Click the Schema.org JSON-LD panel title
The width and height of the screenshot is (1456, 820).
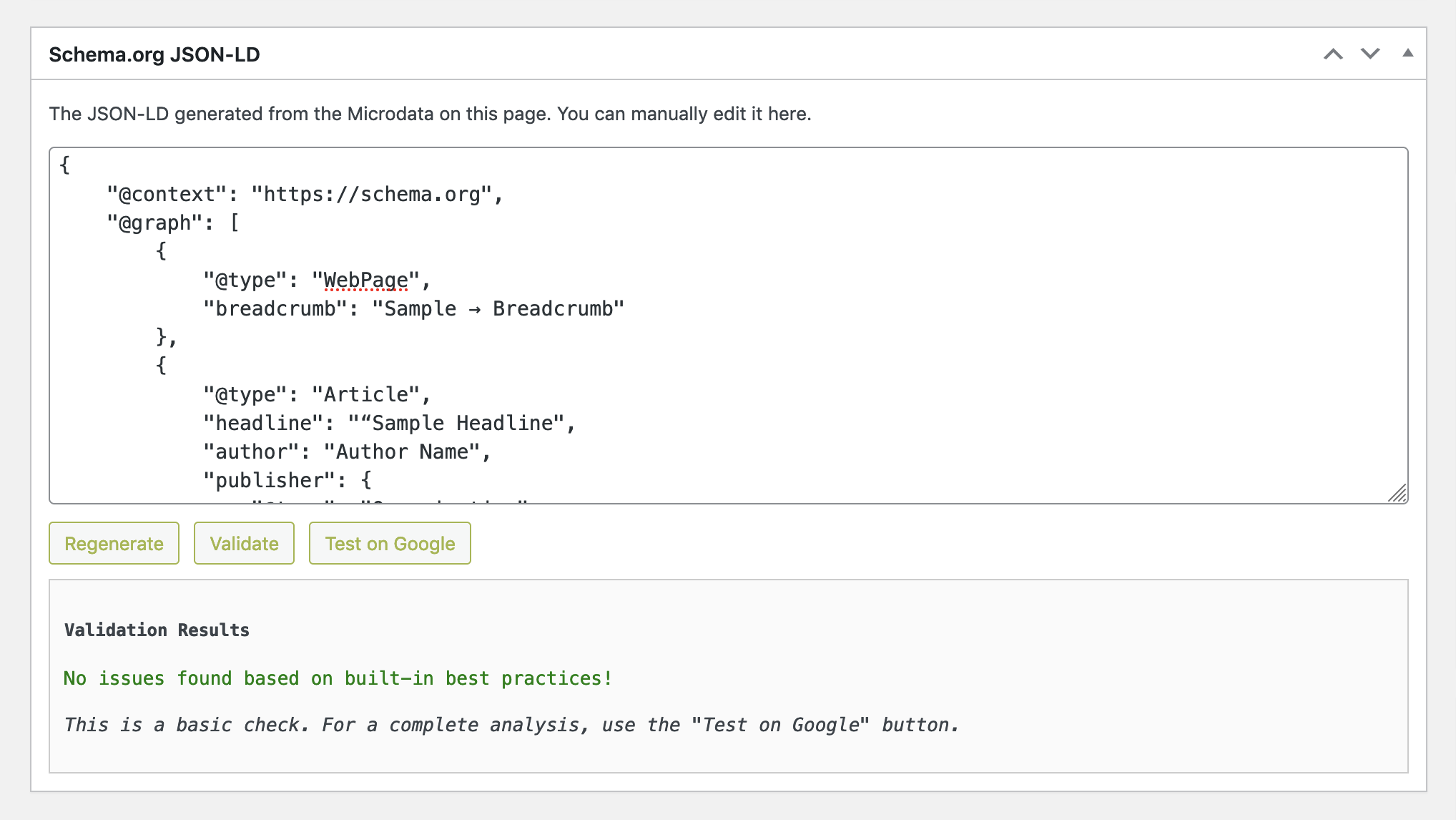tap(154, 55)
